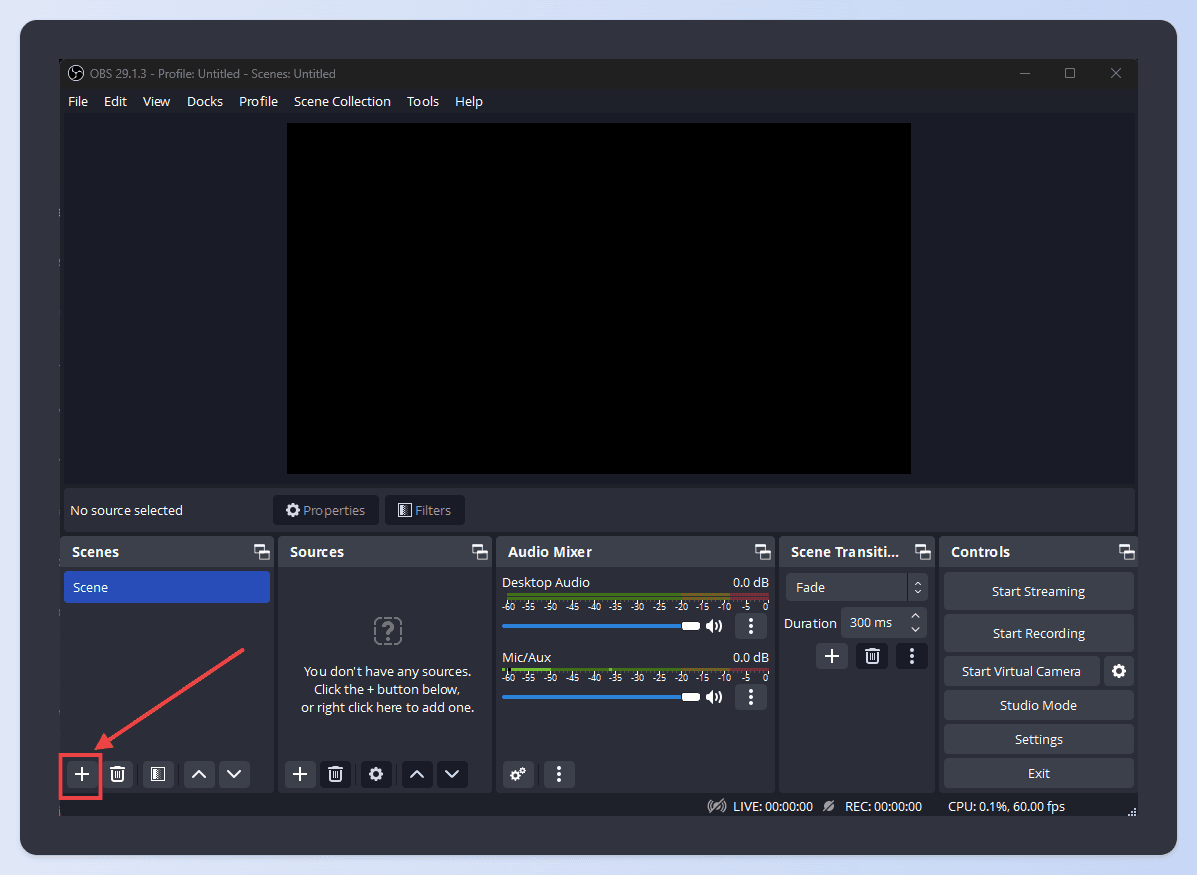Mute Desktop Audio speaker icon
The width and height of the screenshot is (1197, 875).
click(714, 626)
